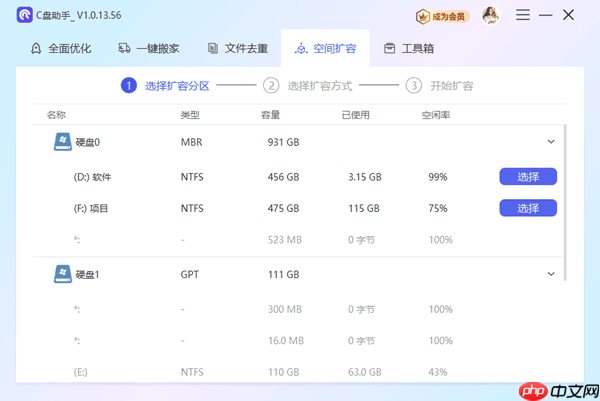Click the 硬盘1 disk icon
This screenshot has height=401, width=600.
click(x=63, y=274)
